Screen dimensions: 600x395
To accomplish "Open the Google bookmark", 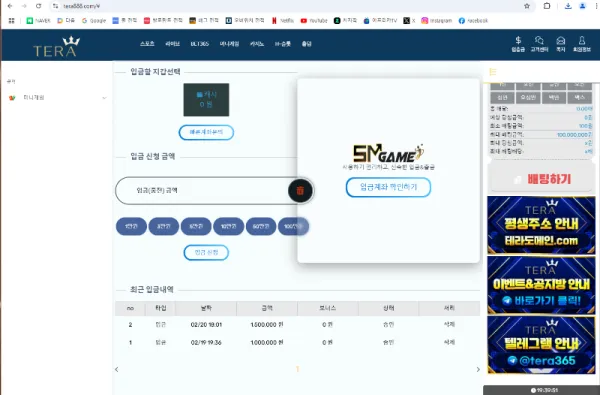I will point(94,21).
